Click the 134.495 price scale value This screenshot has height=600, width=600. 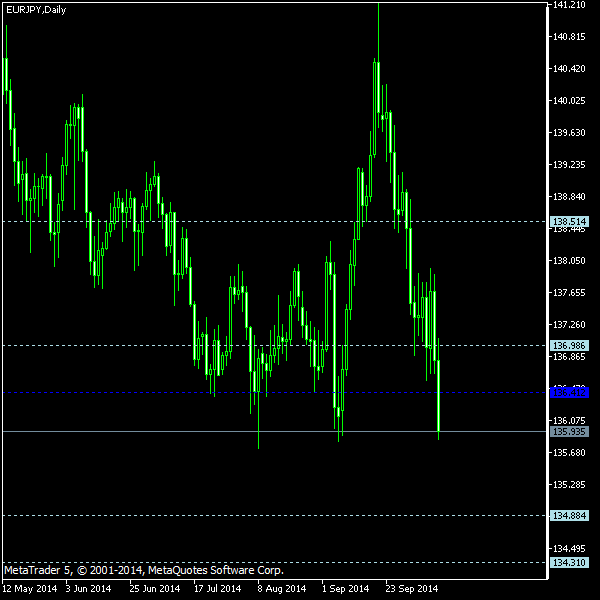pyautogui.click(x=569, y=549)
